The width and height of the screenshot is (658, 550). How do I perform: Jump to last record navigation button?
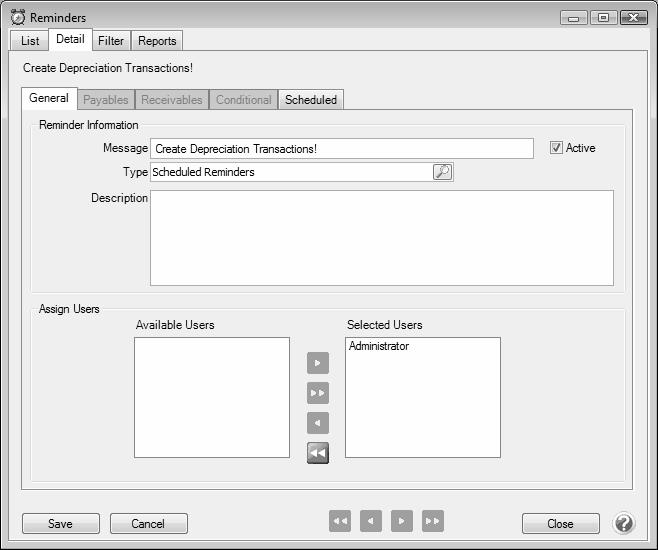coord(433,521)
